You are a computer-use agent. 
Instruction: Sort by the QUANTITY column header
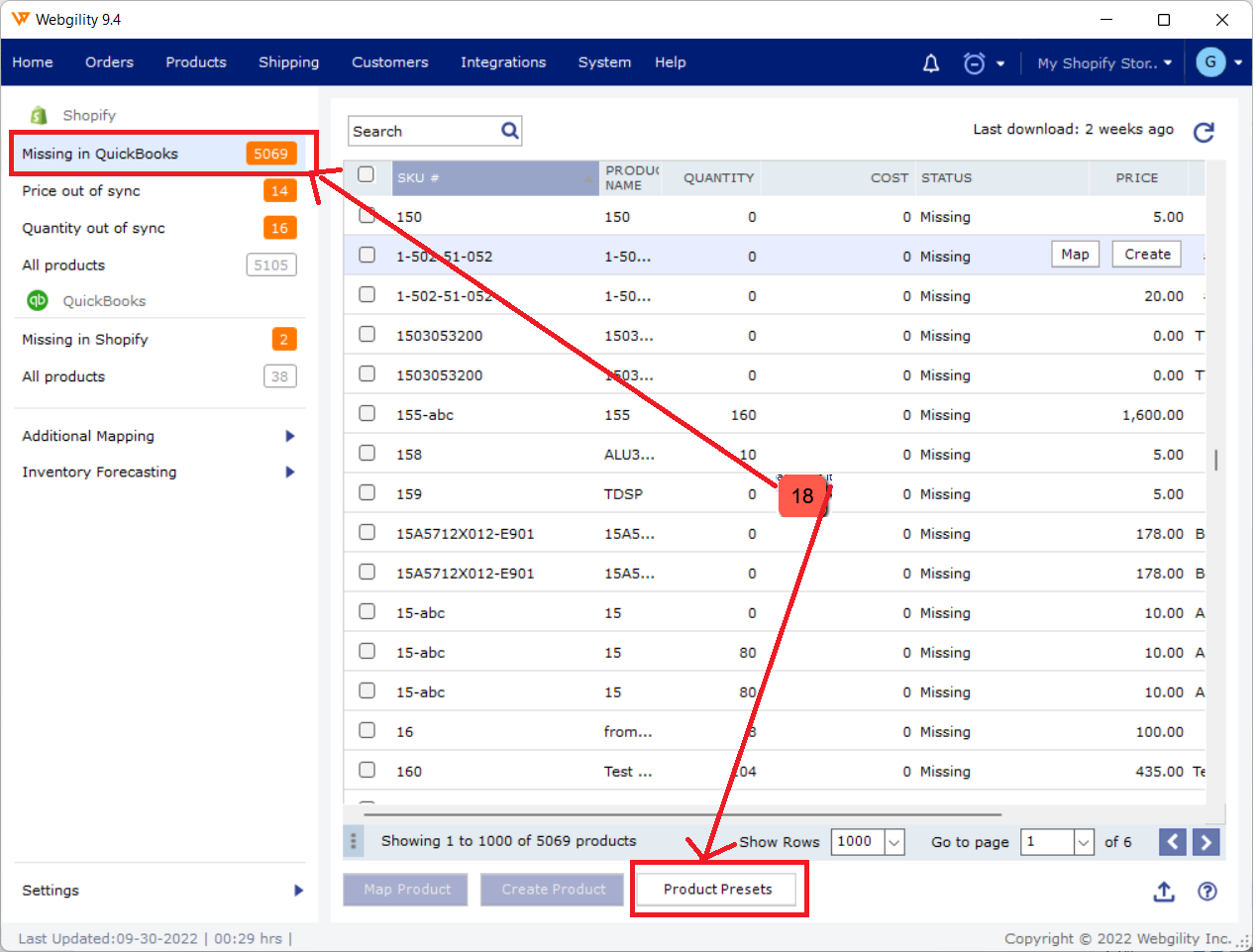click(718, 178)
